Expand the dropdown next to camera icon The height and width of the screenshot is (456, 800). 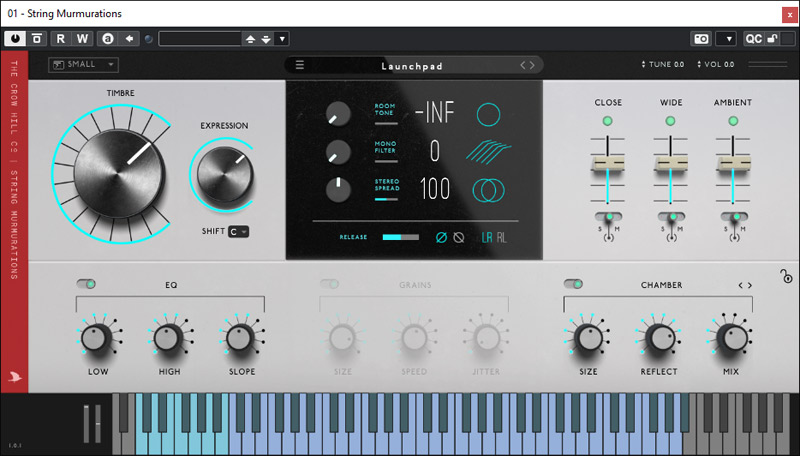click(x=727, y=39)
